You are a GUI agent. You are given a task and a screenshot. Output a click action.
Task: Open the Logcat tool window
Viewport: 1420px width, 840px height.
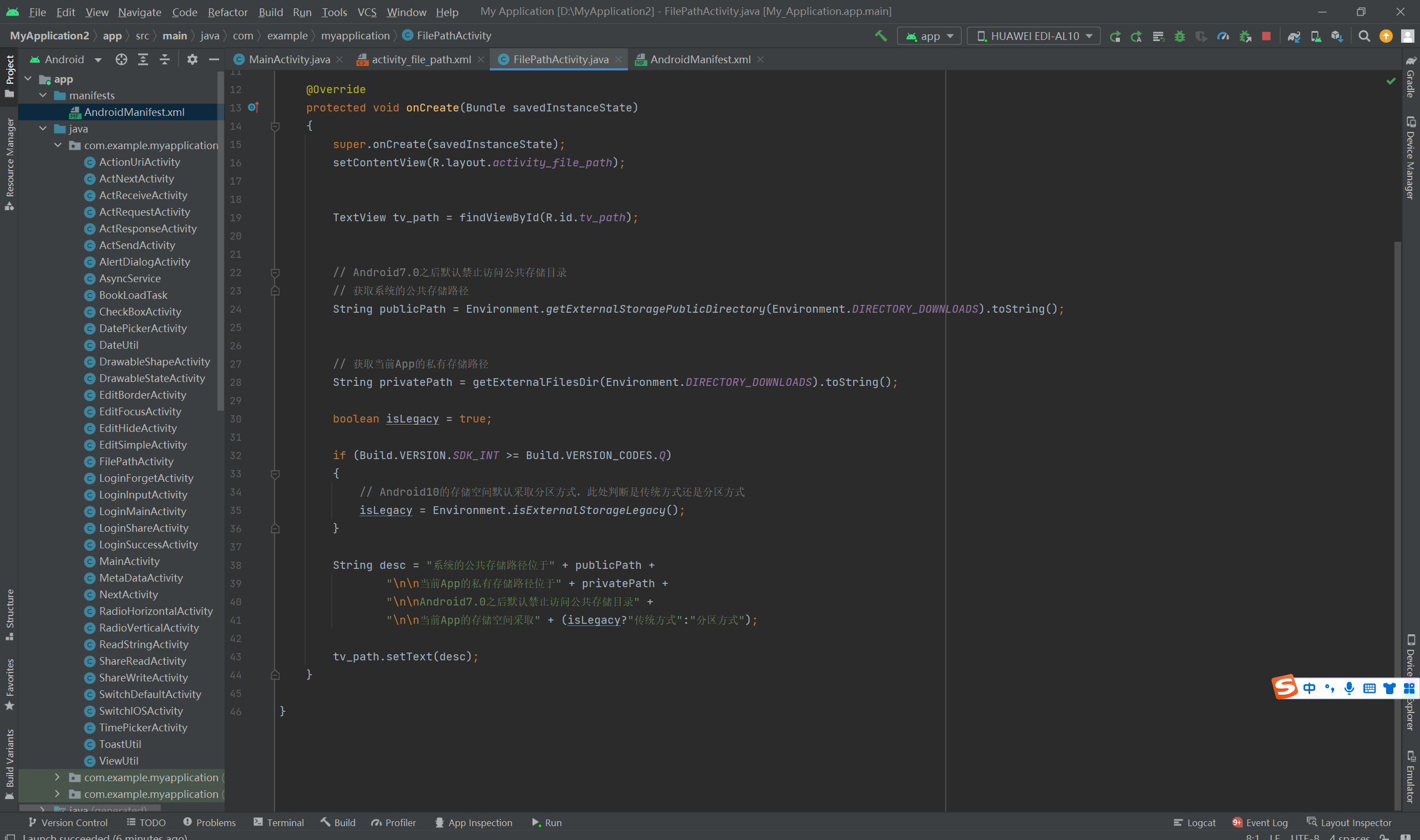coord(1194,822)
